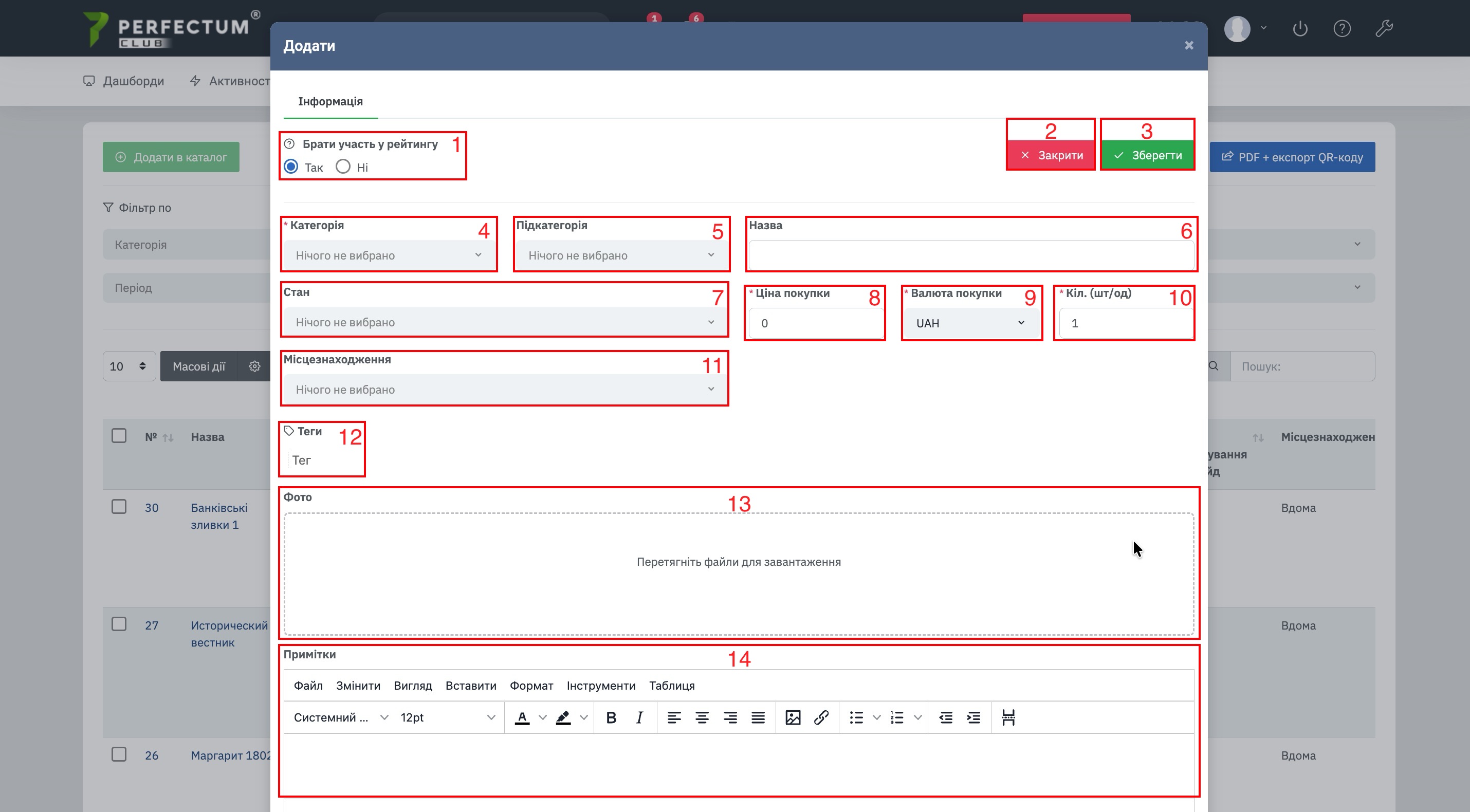Click the insert link icon
This screenshot has width=1470, height=812.
point(821,717)
